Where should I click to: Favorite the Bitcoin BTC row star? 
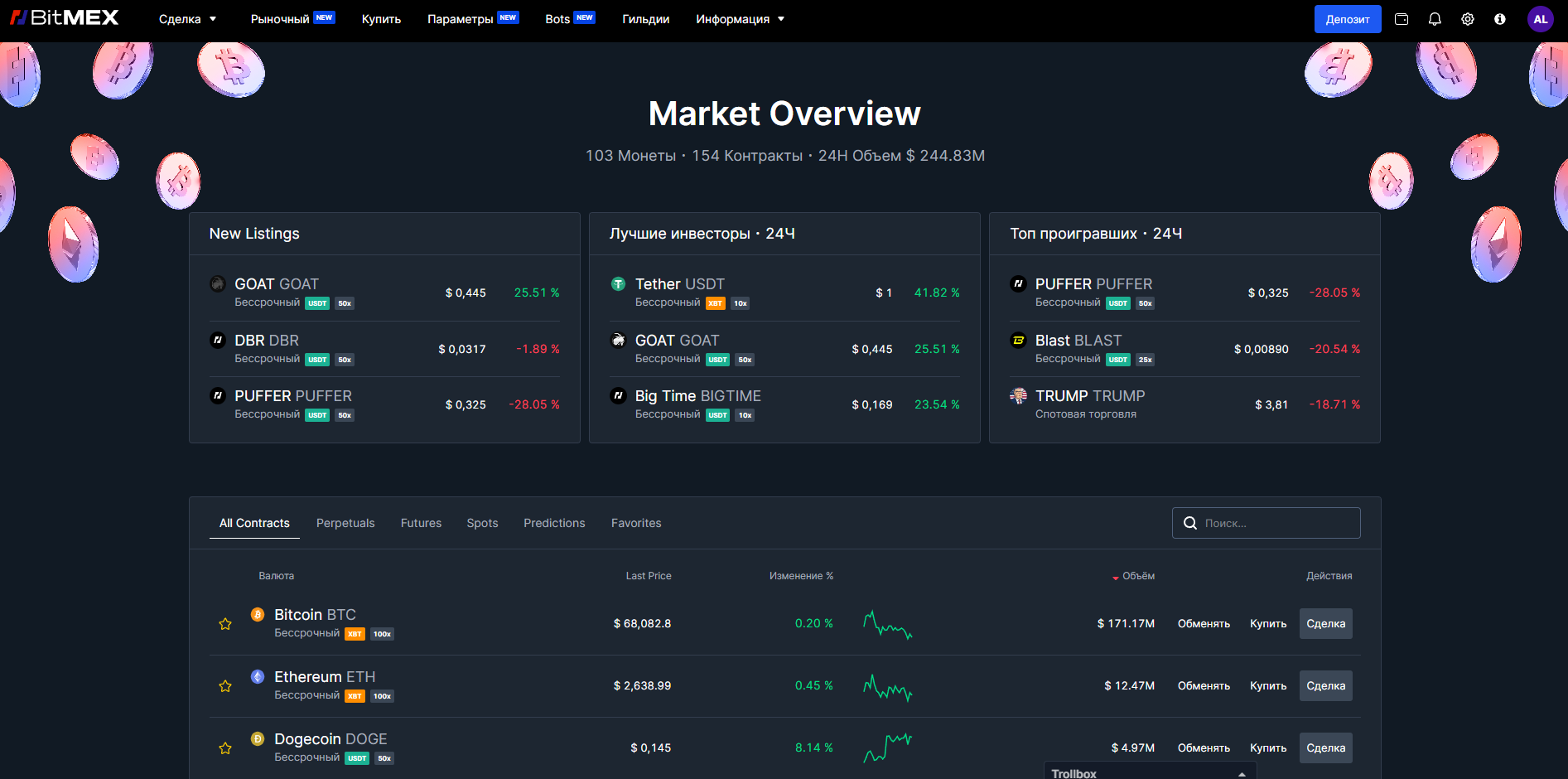225,624
